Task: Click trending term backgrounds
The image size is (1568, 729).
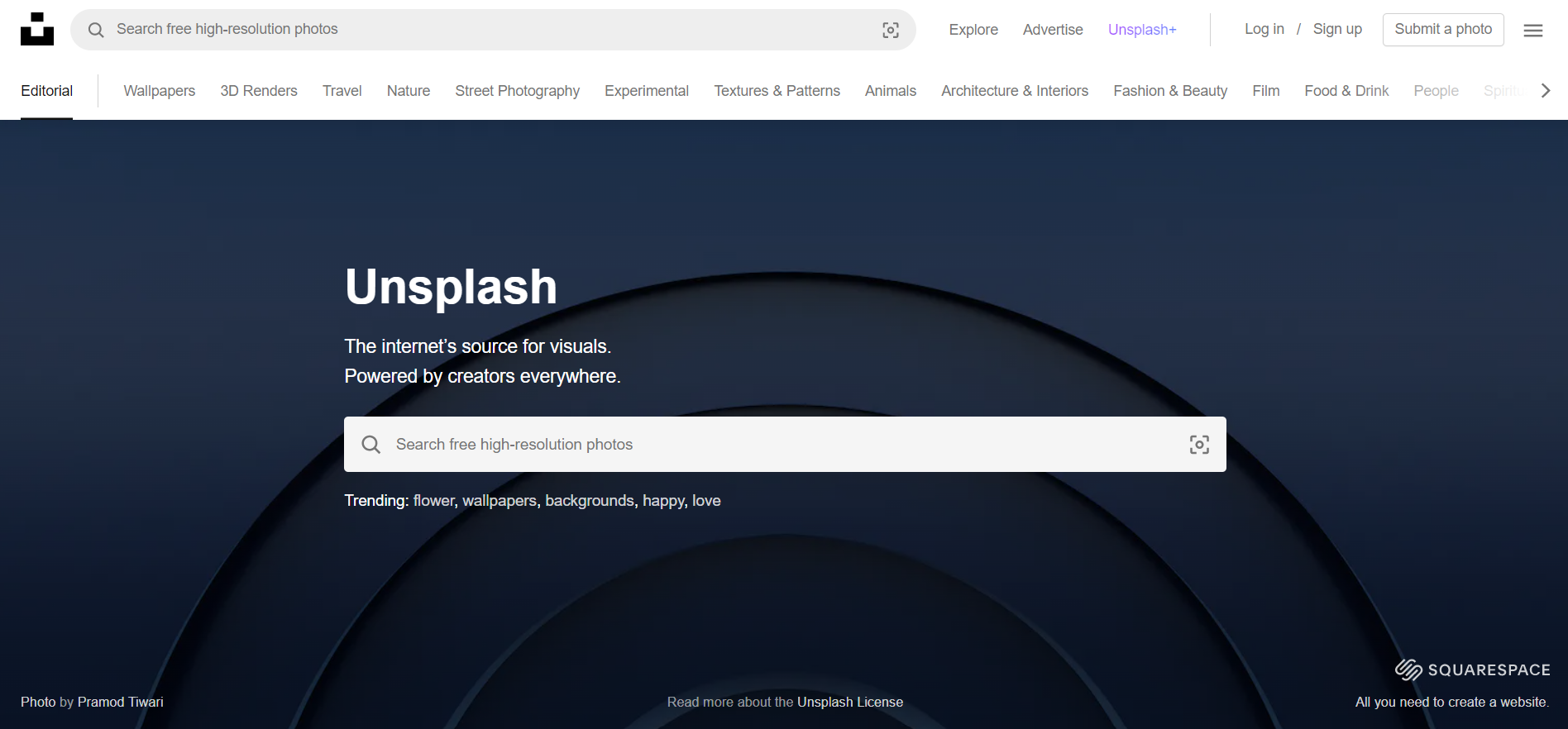Action: (x=590, y=501)
